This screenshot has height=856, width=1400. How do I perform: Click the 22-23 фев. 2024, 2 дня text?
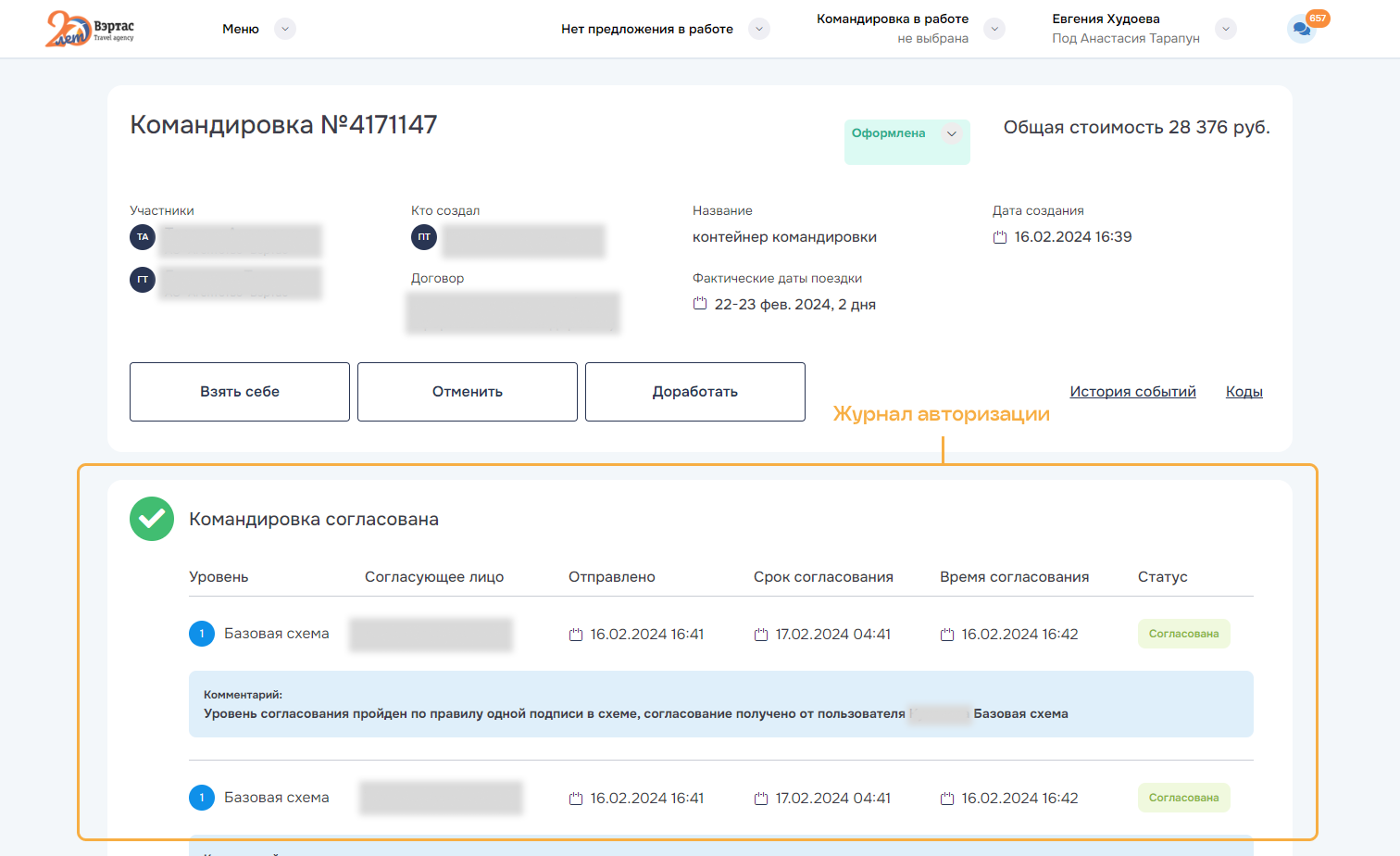click(x=795, y=305)
